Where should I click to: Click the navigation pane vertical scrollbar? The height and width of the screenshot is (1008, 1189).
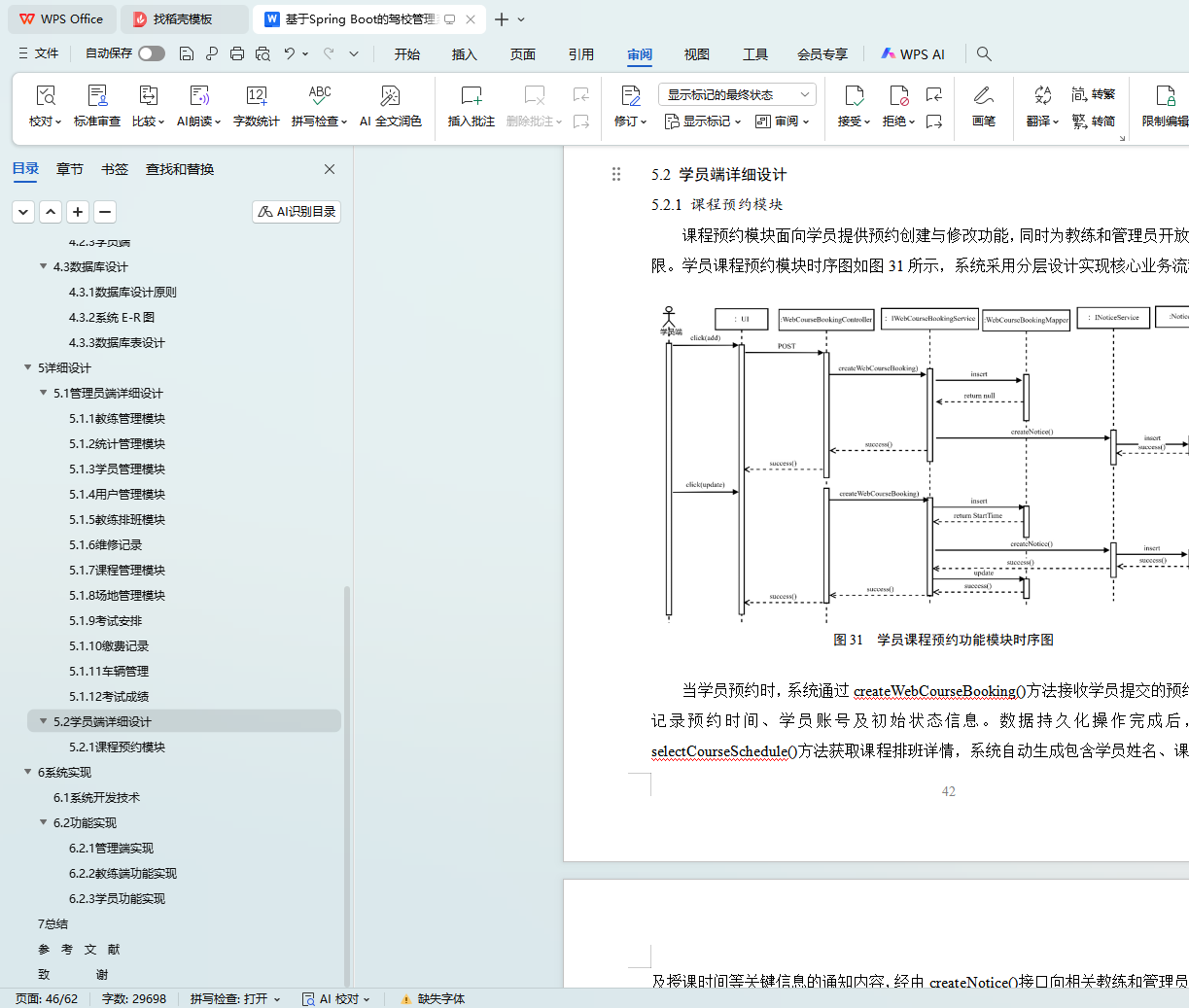point(347,778)
